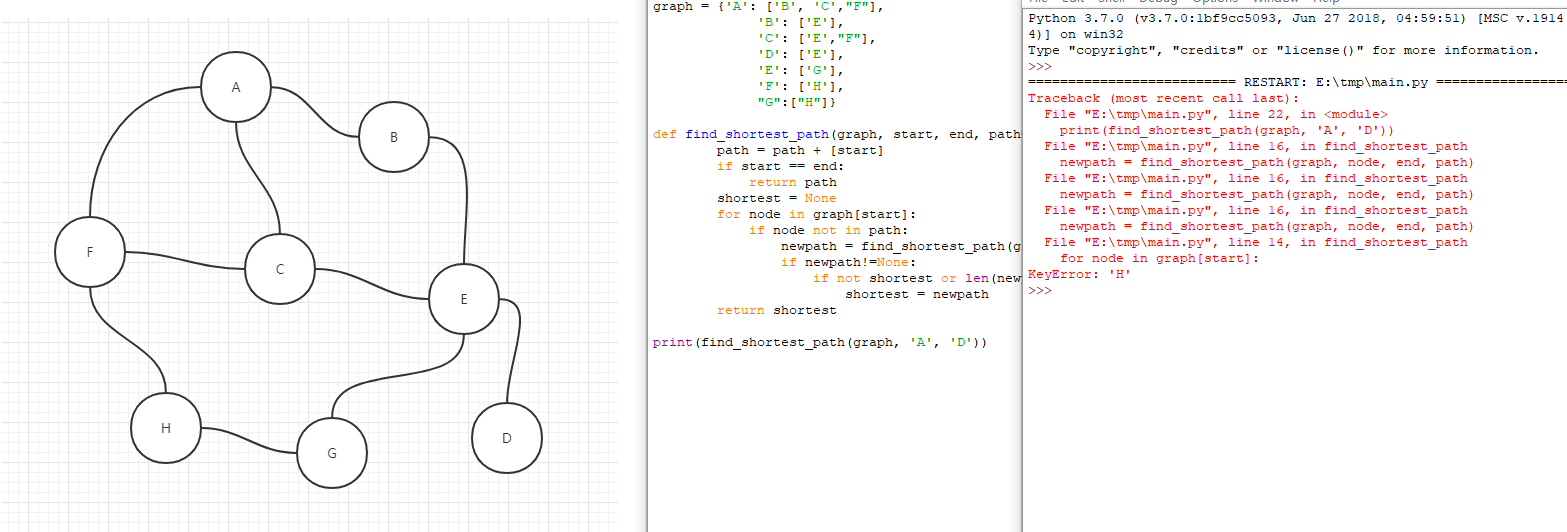Select node A in the graph diagram

click(236, 88)
